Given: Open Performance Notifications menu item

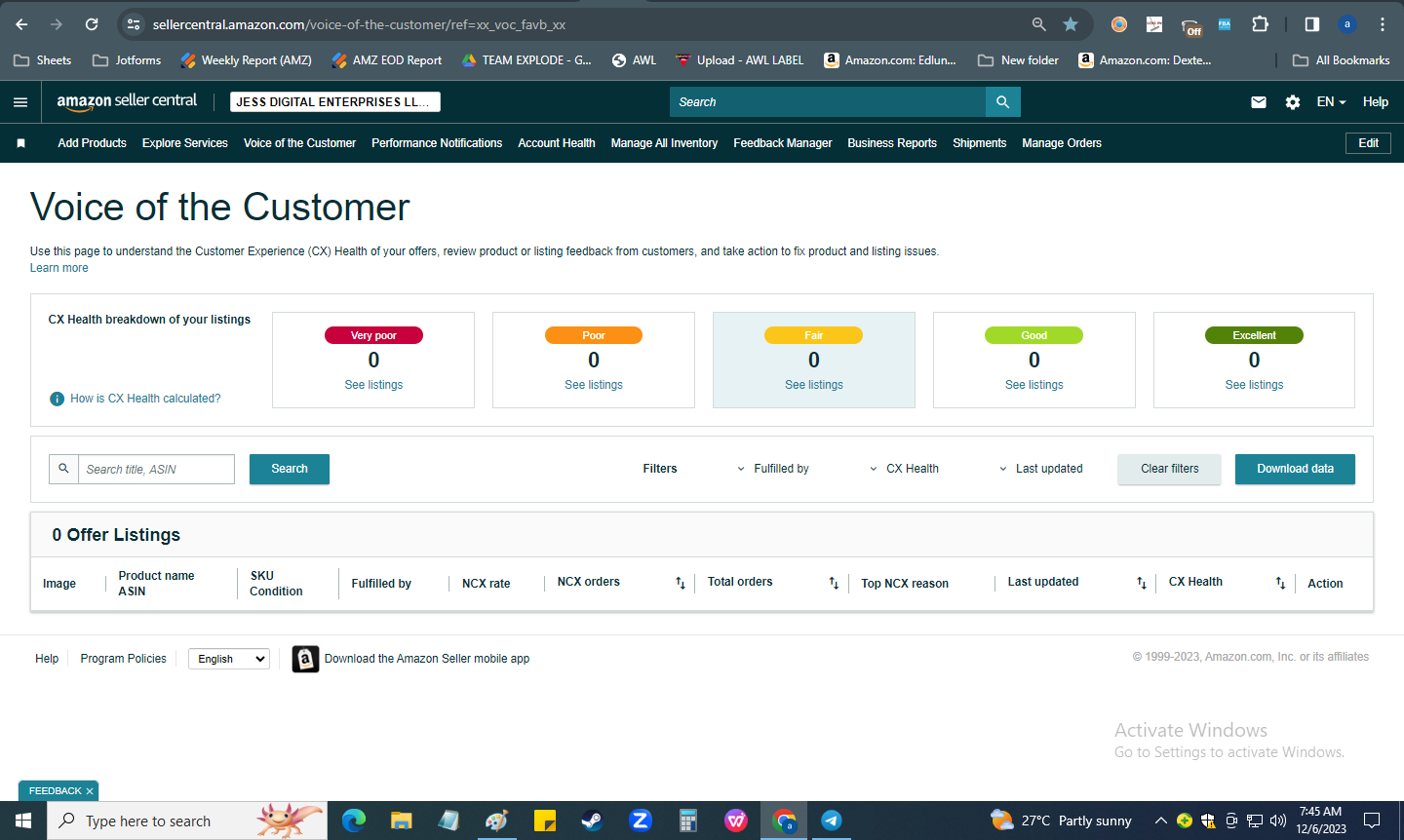Looking at the screenshot, I should pos(437,143).
